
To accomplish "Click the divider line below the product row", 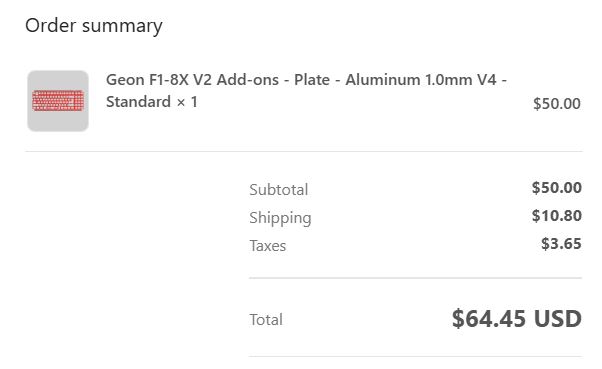I will (304, 151).
